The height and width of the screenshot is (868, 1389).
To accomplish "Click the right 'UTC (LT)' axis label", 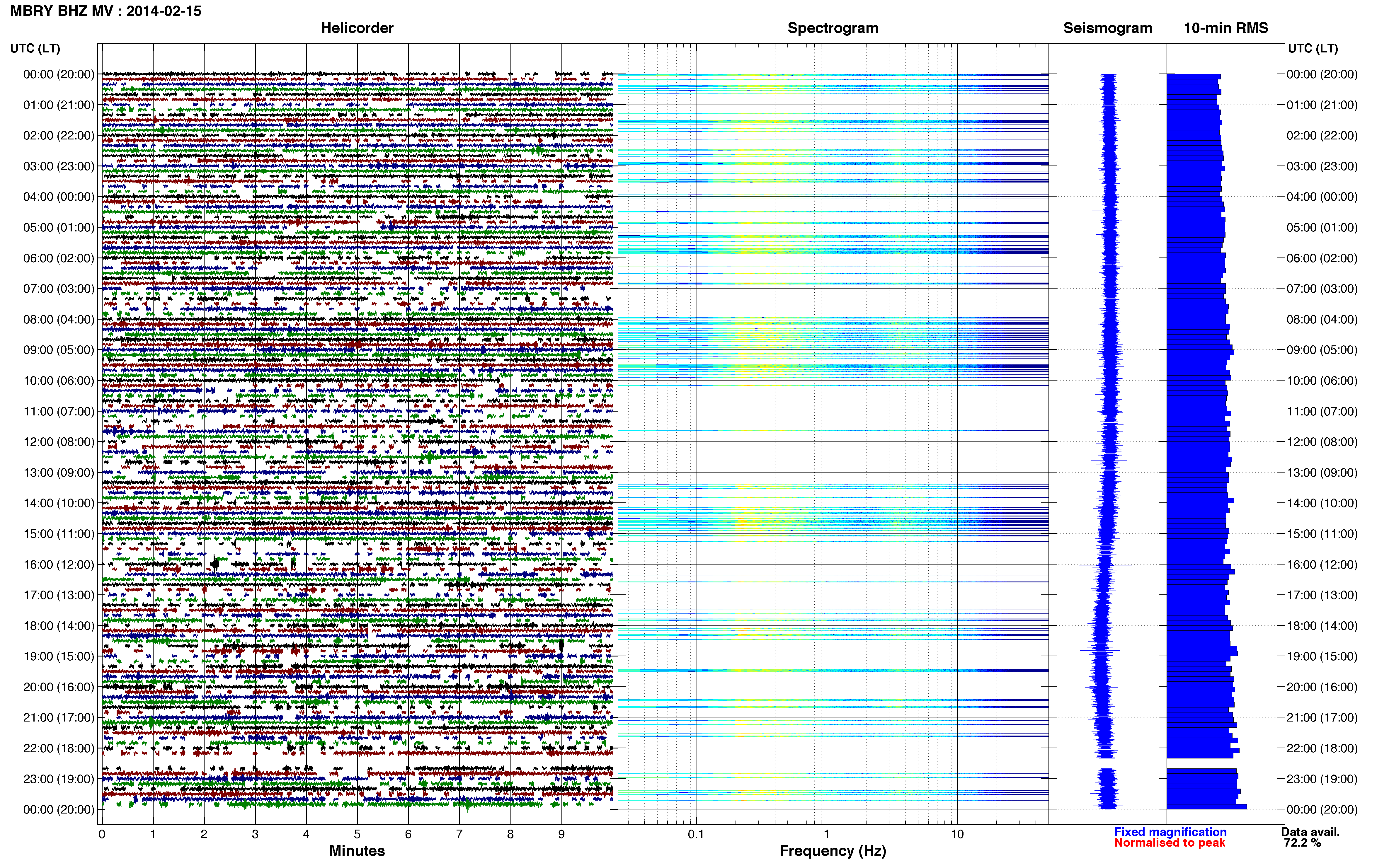I will point(1313,48).
